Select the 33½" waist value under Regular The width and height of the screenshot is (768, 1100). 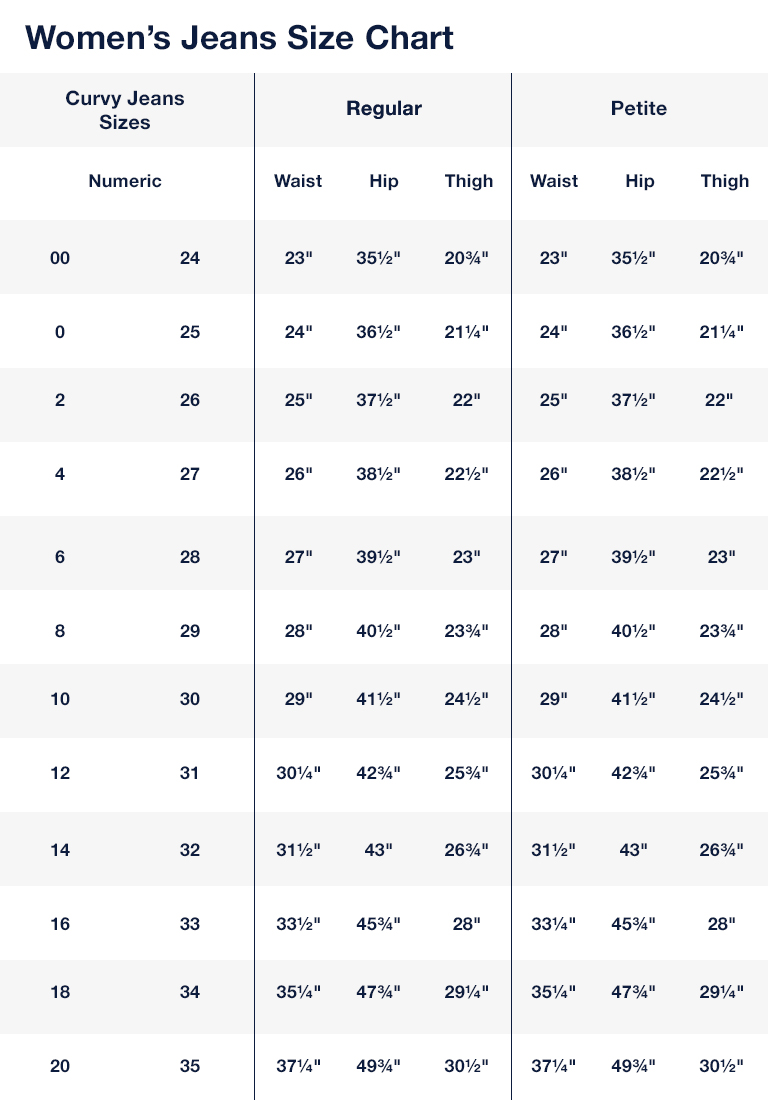click(298, 924)
